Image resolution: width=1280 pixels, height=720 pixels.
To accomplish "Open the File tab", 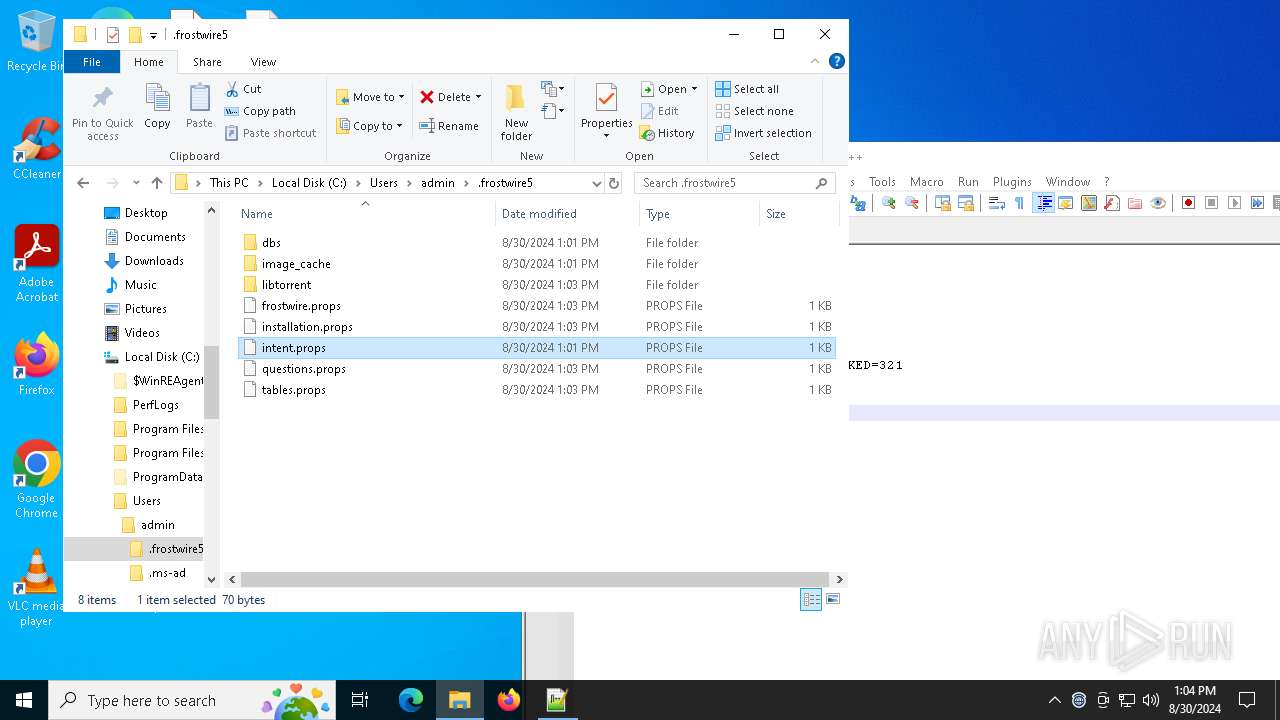I will (92, 62).
